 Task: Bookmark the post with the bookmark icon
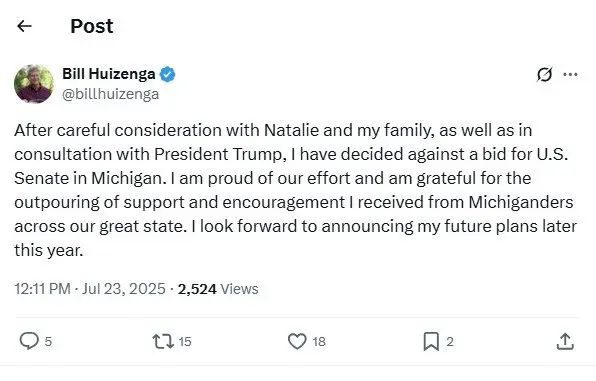point(431,341)
